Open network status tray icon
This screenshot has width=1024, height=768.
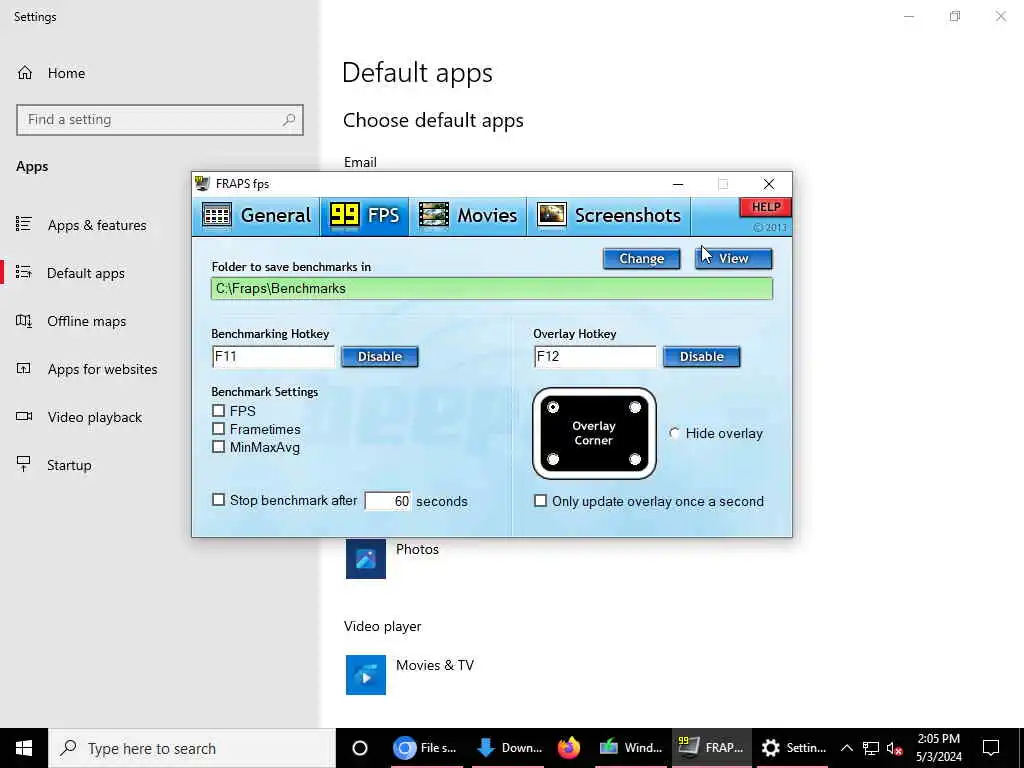click(871, 748)
